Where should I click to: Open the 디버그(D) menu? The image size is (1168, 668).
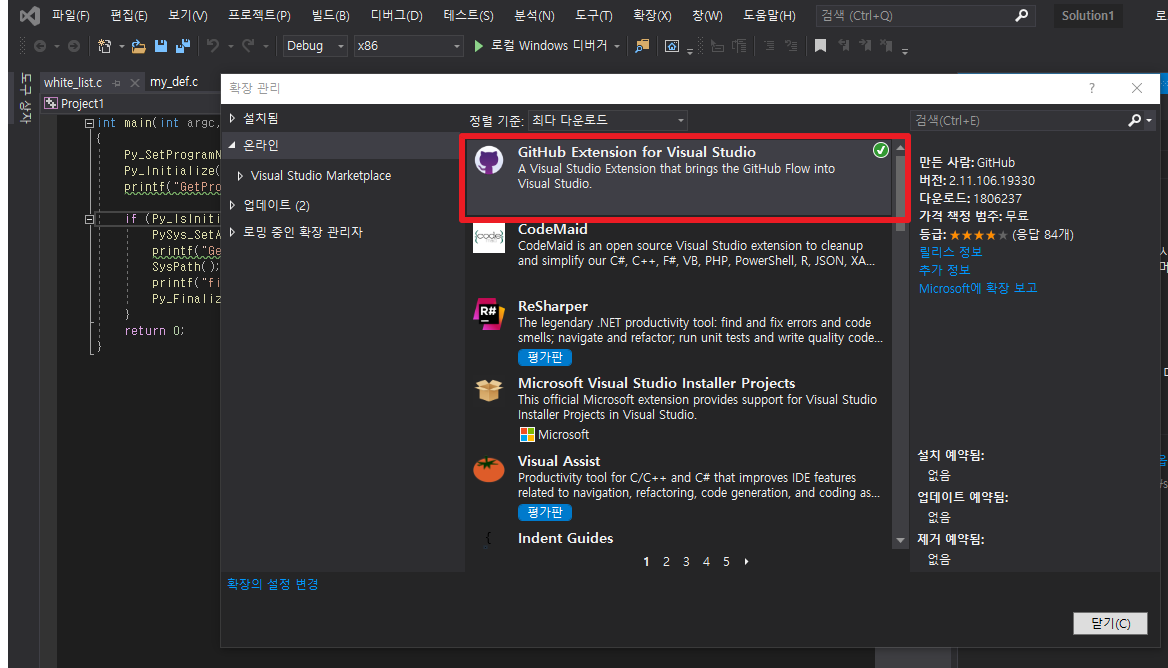pyautogui.click(x=396, y=15)
